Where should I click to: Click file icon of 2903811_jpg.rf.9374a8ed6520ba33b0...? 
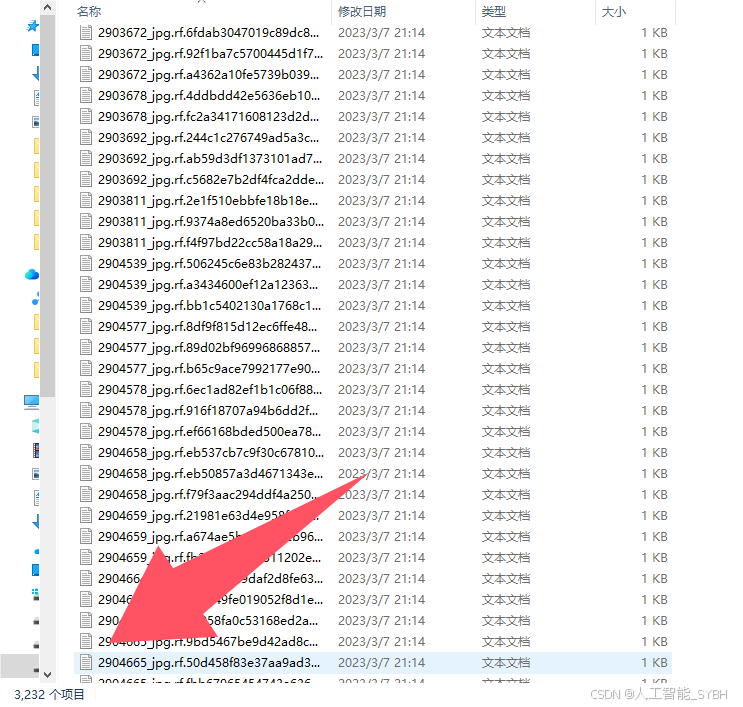pos(86,222)
